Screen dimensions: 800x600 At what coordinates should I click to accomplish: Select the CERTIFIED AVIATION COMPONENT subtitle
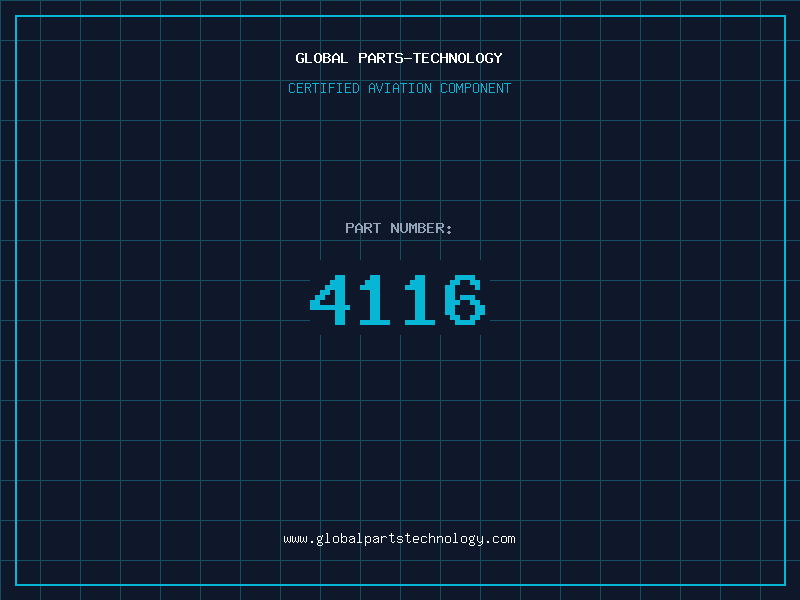(399, 88)
